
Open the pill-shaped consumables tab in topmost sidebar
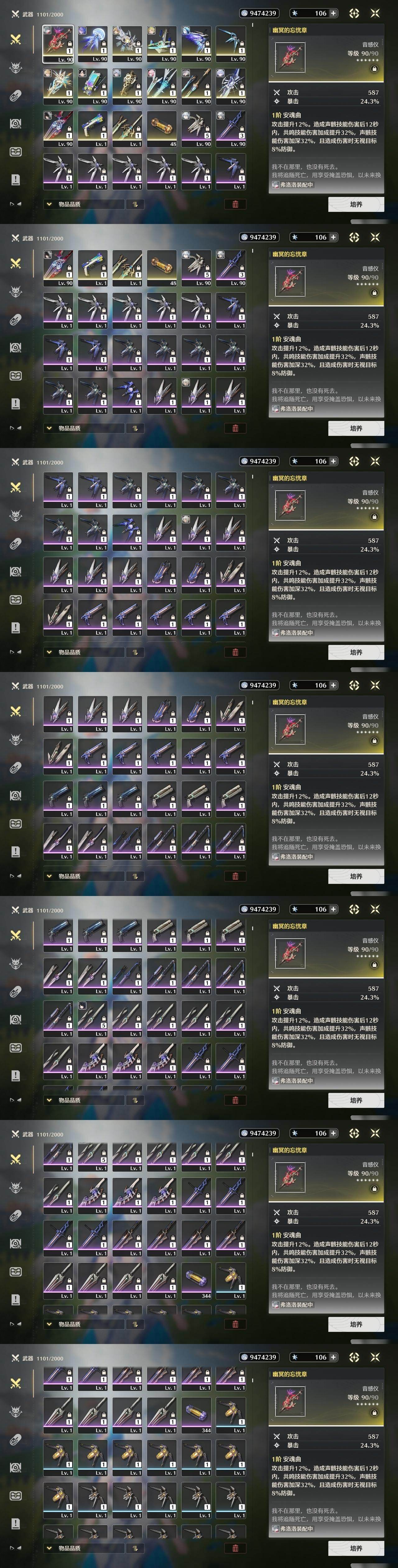point(16,95)
